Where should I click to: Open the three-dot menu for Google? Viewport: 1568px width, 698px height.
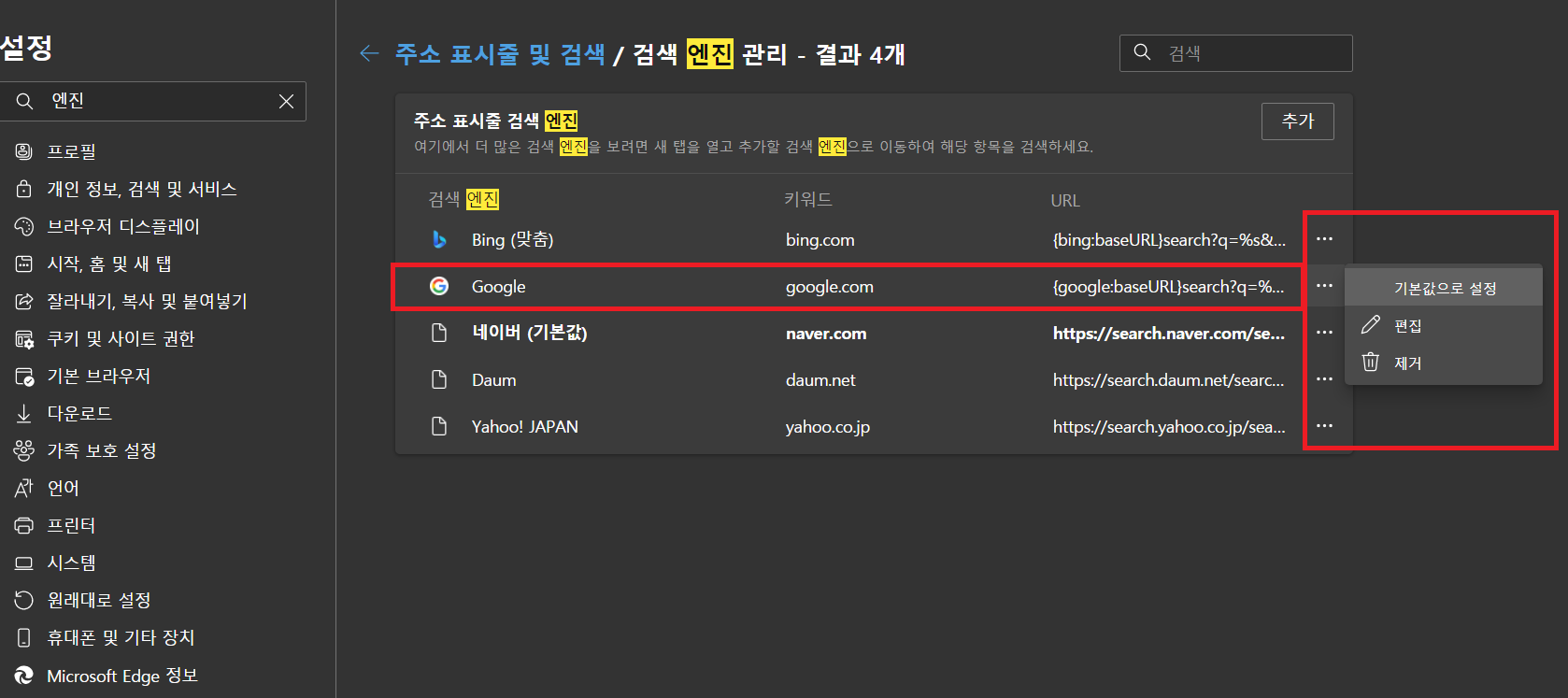1324,286
